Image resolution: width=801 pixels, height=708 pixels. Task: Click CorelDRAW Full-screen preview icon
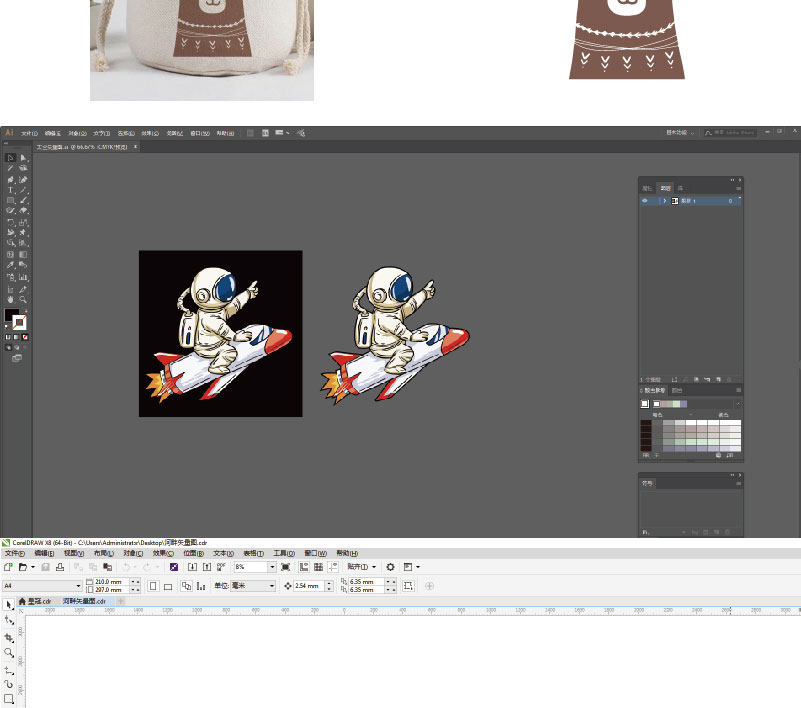point(286,567)
